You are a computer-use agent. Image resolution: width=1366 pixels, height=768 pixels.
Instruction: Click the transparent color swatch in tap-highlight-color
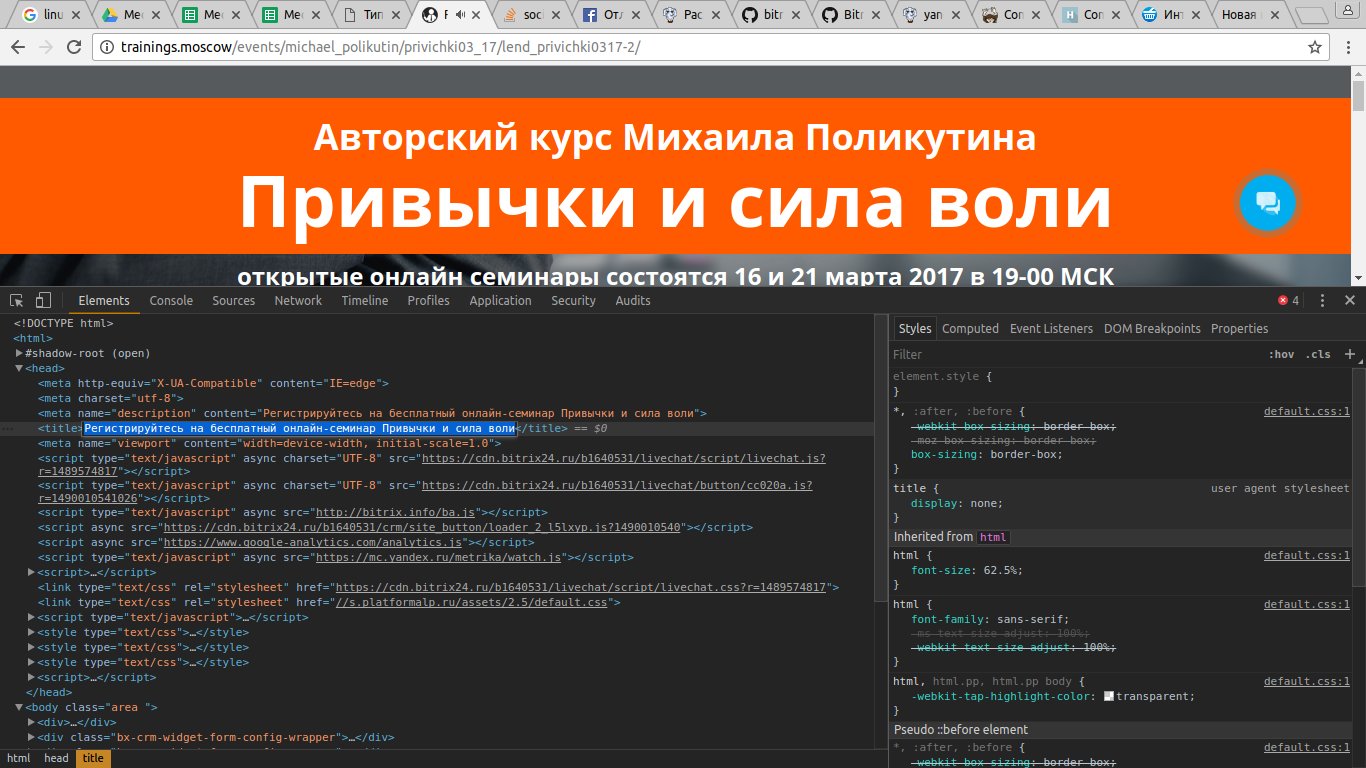1109,696
